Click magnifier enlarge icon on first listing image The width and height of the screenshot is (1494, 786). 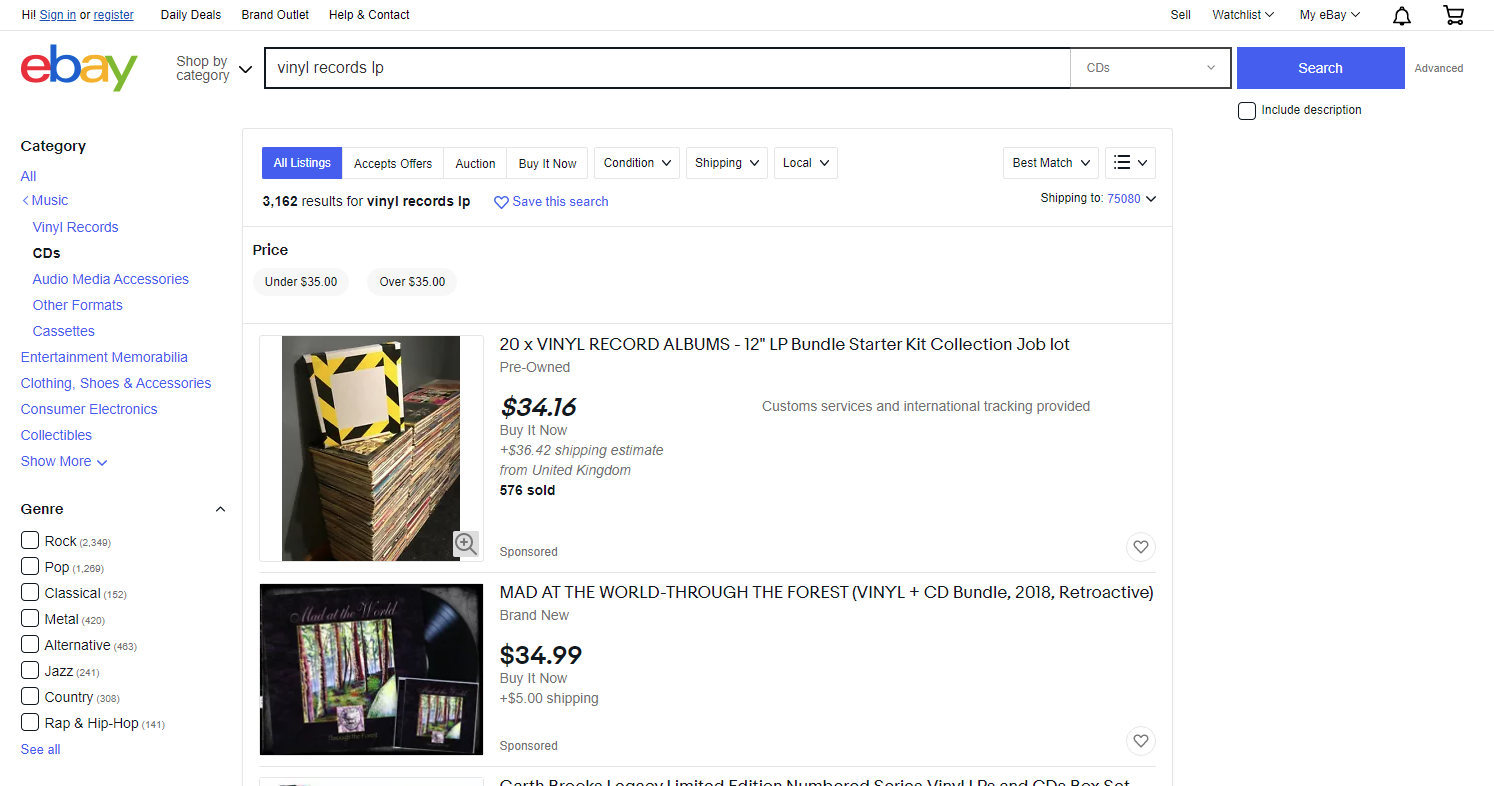[x=465, y=543]
